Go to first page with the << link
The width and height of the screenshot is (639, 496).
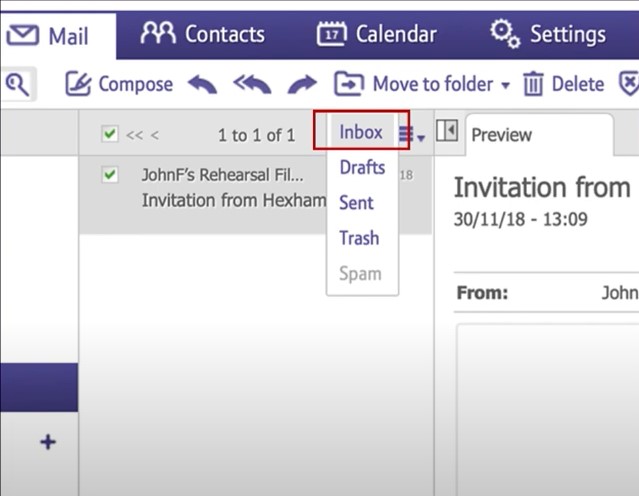[x=134, y=135]
